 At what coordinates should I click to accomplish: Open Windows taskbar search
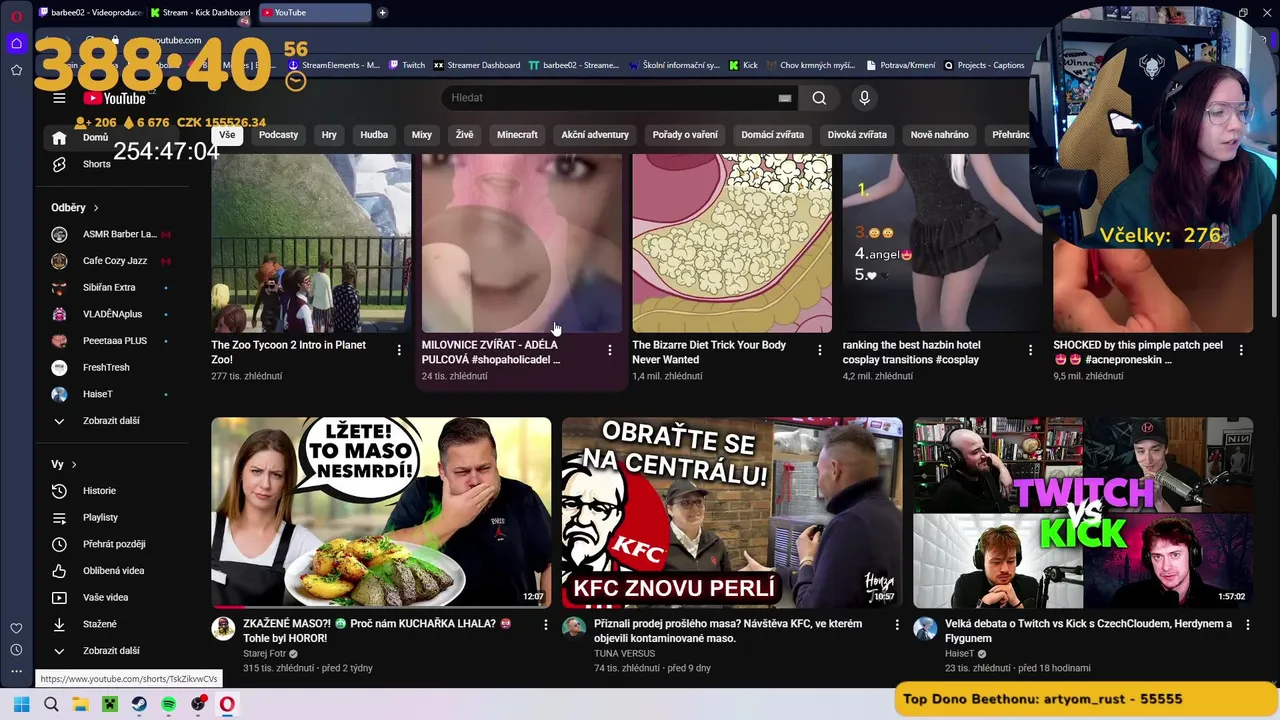pyautogui.click(x=51, y=704)
